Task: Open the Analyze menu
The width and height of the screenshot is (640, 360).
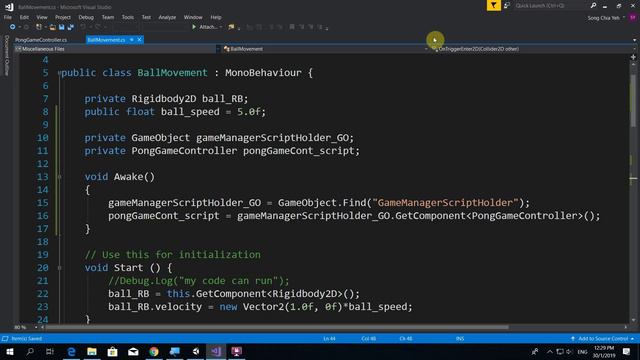Action: pos(167,17)
